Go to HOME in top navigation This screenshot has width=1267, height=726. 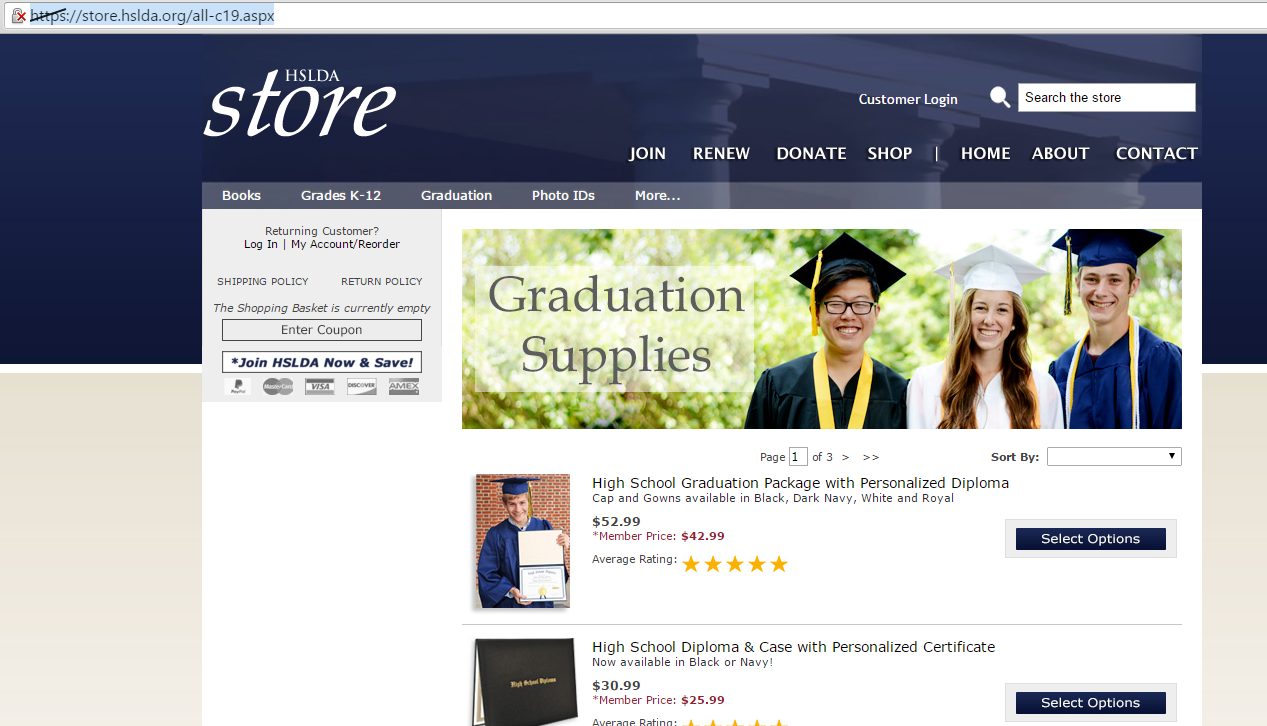[985, 153]
